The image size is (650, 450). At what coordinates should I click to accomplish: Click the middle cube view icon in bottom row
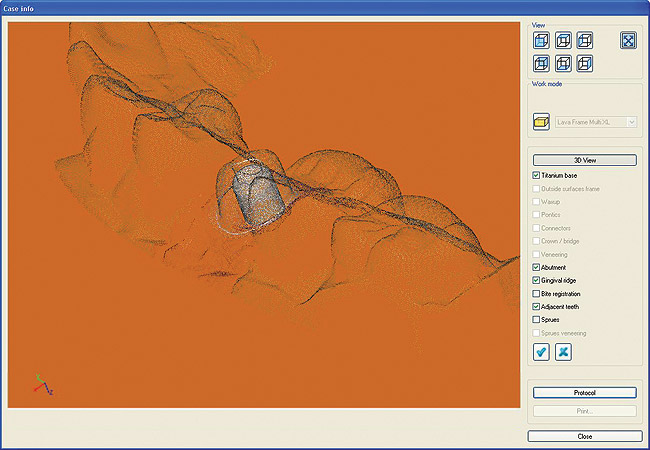coord(563,63)
